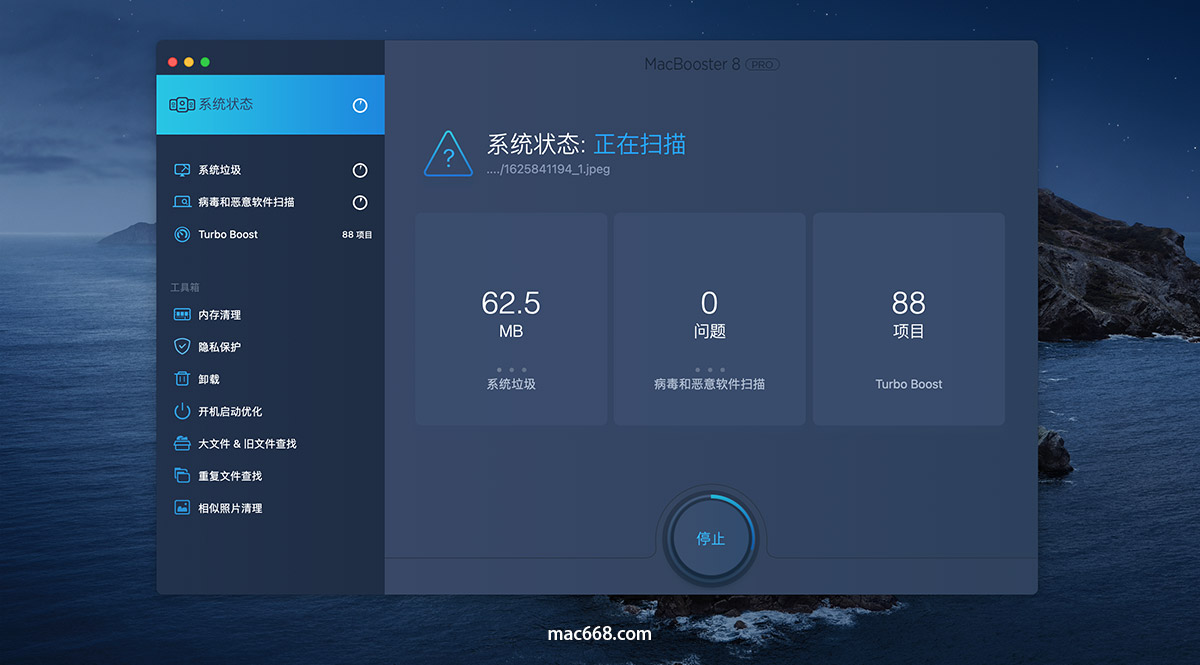Select 病毒和恶意软件扫描 in sidebar
The height and width of the screenshot is (665, 1200).
(x=270, y=203)
